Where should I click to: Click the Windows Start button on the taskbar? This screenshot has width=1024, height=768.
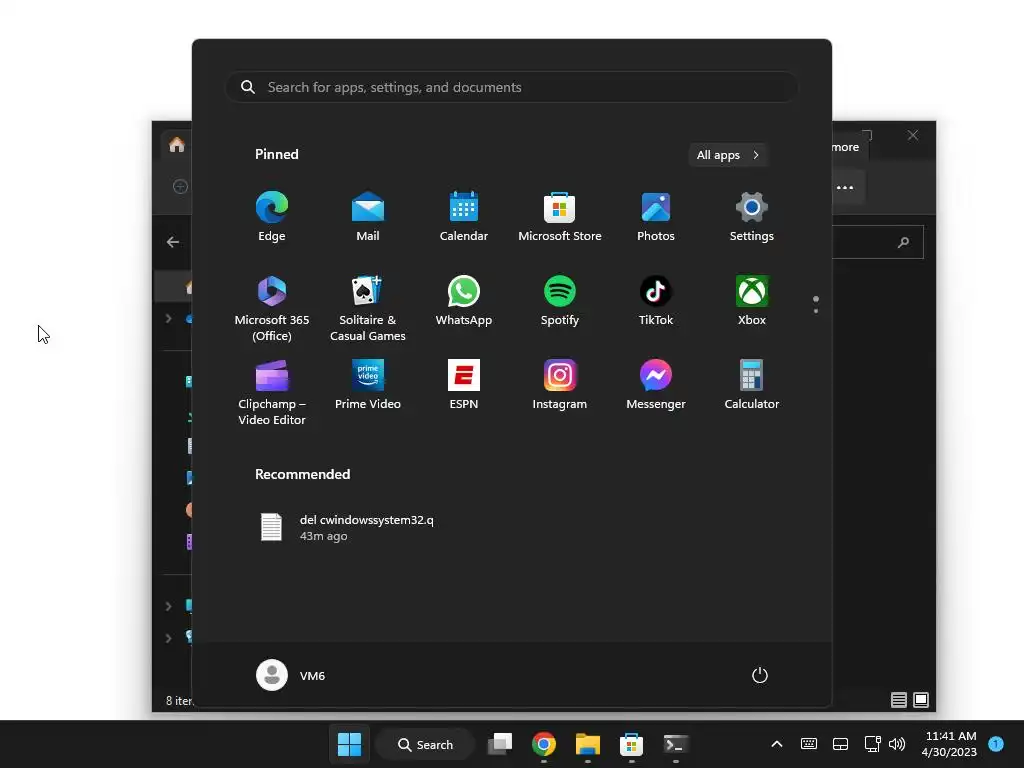349,744
